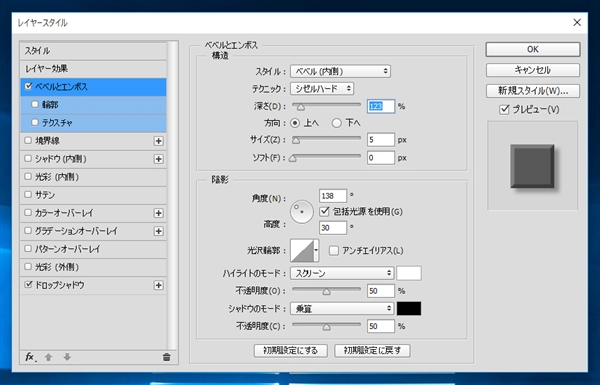This screenshot has width=600, height=385.
Task: Toggle the プレビュー(V) checkbox
Action: [x=504, y=109]
